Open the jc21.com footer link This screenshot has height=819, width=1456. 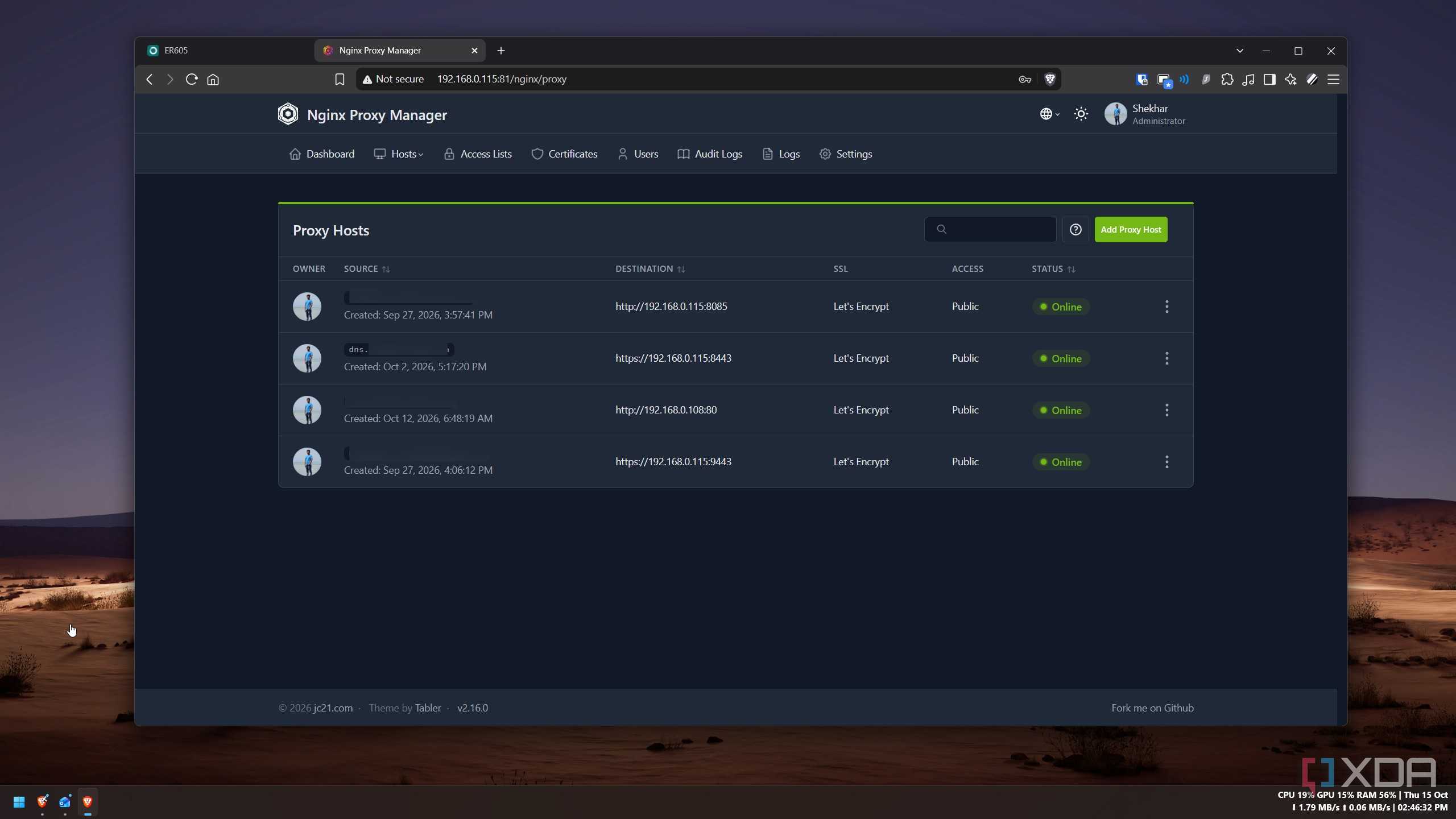pos(333,708)
